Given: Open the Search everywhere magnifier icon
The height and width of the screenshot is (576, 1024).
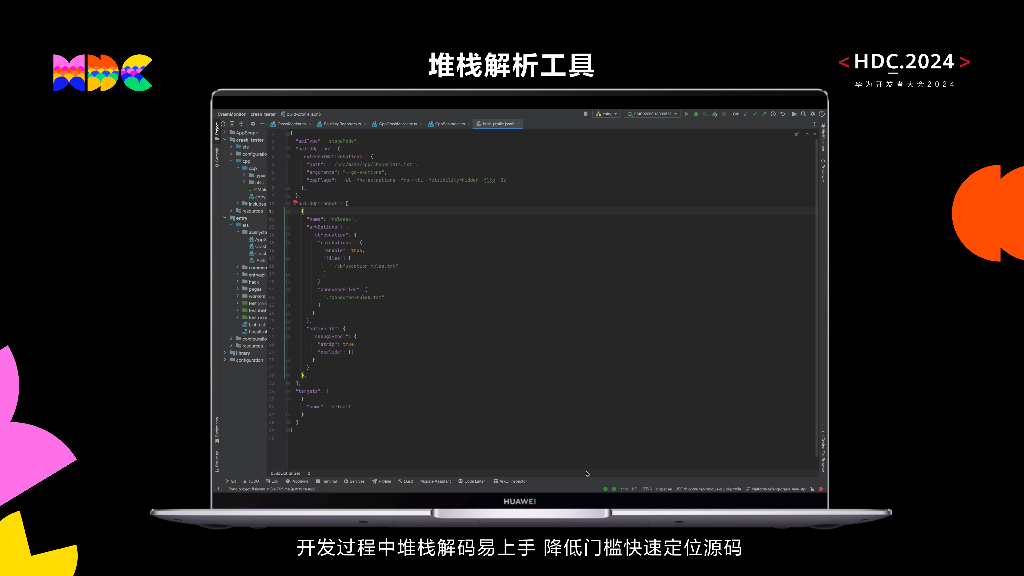Looking at the screenshot, I should pos(804,116).
